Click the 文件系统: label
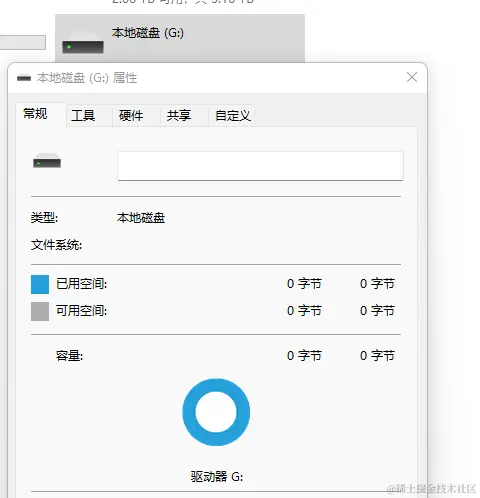 pyautogui.click(x=56, y=245)
